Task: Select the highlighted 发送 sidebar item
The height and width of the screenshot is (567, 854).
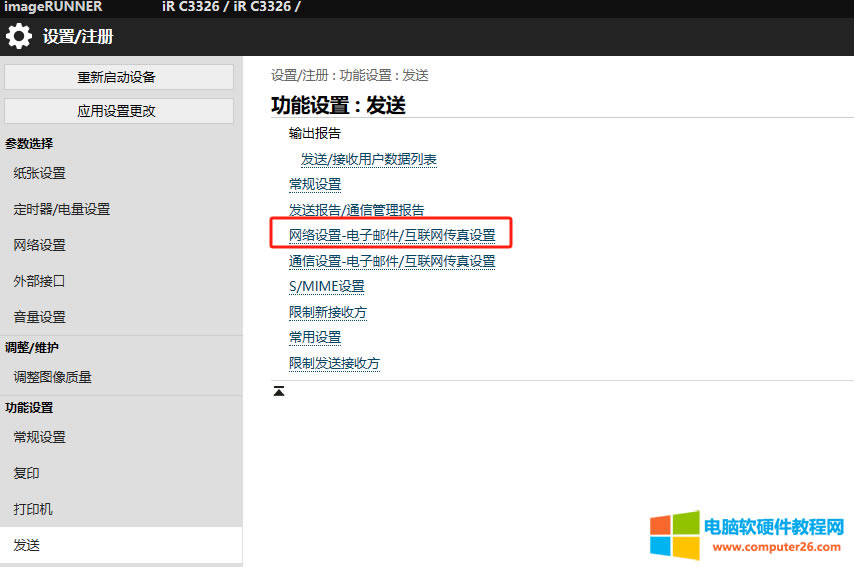Action: tap(121, 545)
